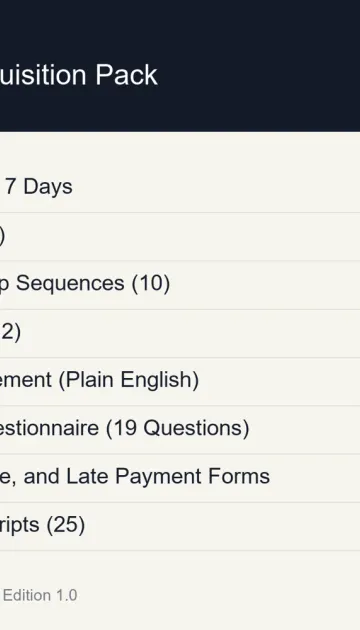Image resolution: width=360 pixels, height=630 pixels.
Task: Select the row showing only a closing parenthesis
Action: (x=180, y=237)
